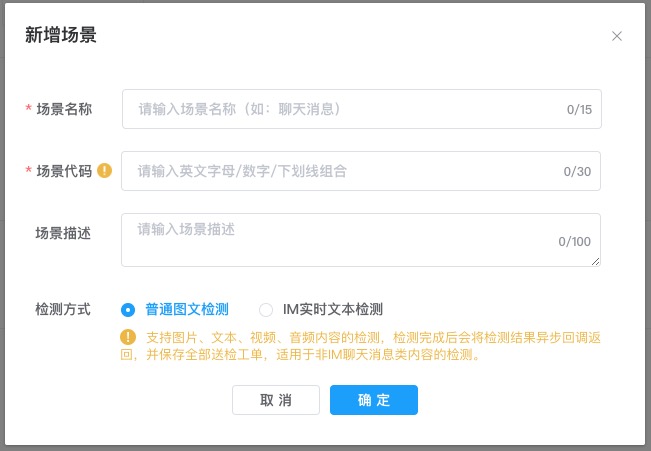
Task: Focus the 场景代码 input field
Action: coord(361,171)
